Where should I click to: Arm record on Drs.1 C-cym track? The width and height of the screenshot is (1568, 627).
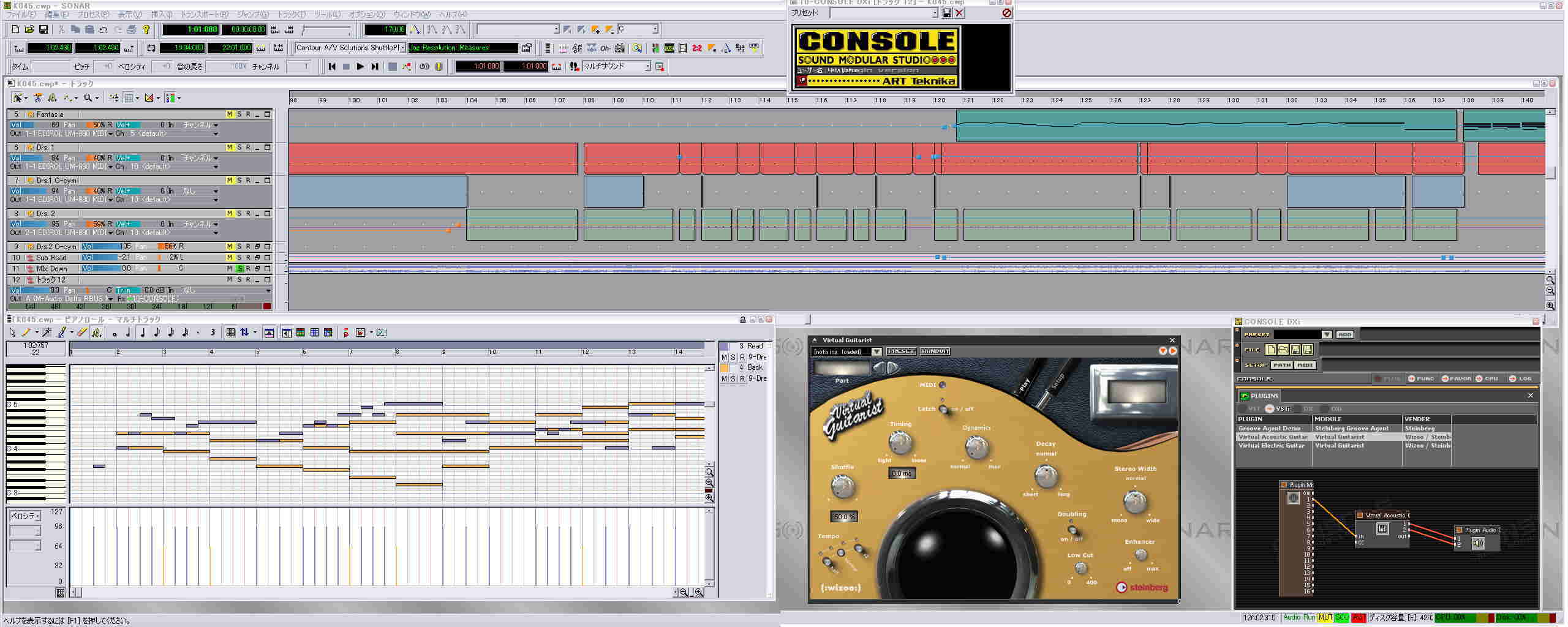(248, 181)
